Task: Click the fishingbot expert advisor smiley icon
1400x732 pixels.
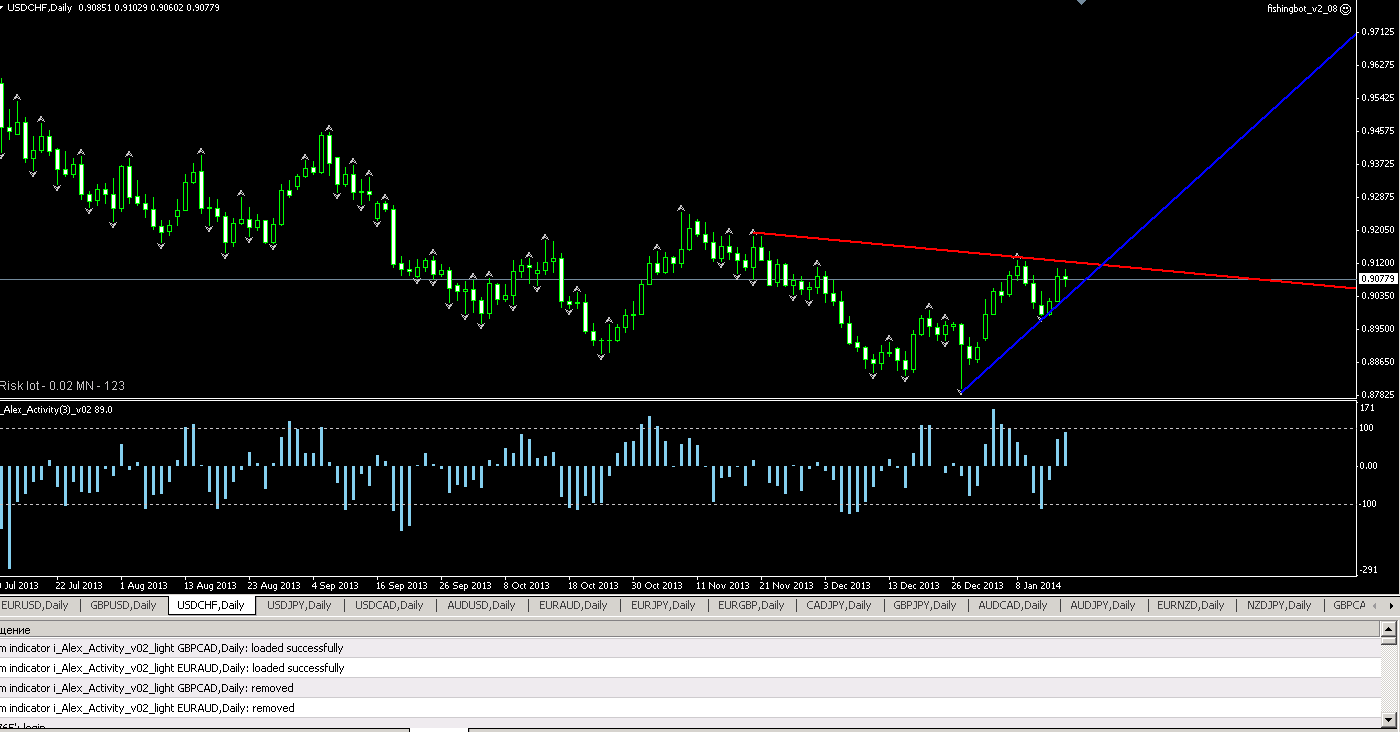Action: (1346, 8)
